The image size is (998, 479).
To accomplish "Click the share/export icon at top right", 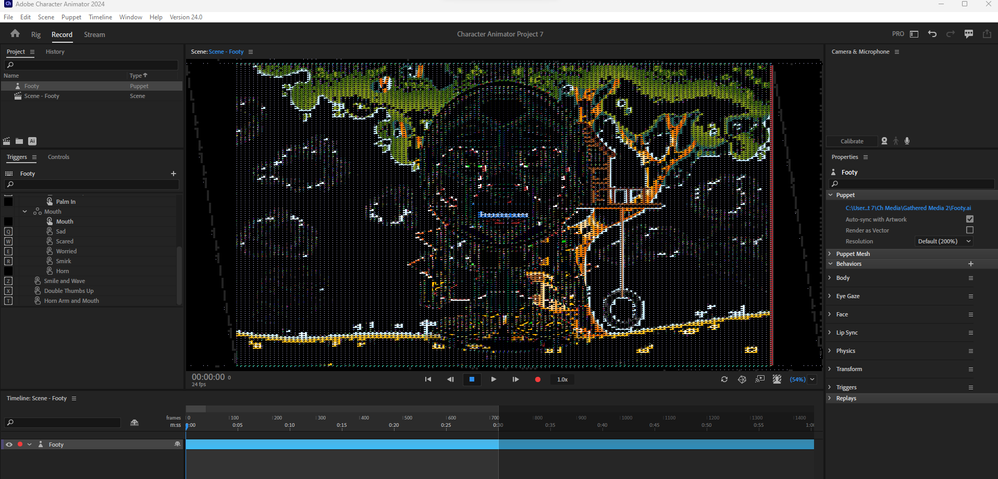I will [x=987, y=34].
